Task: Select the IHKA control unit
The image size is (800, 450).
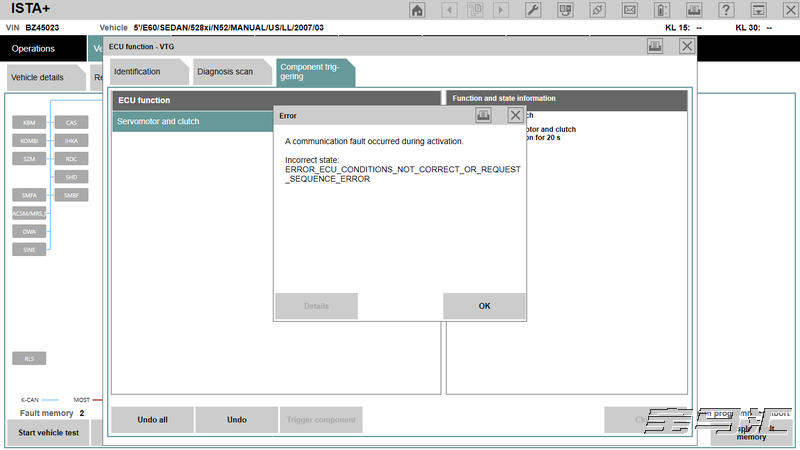Action: click(71, 141)
